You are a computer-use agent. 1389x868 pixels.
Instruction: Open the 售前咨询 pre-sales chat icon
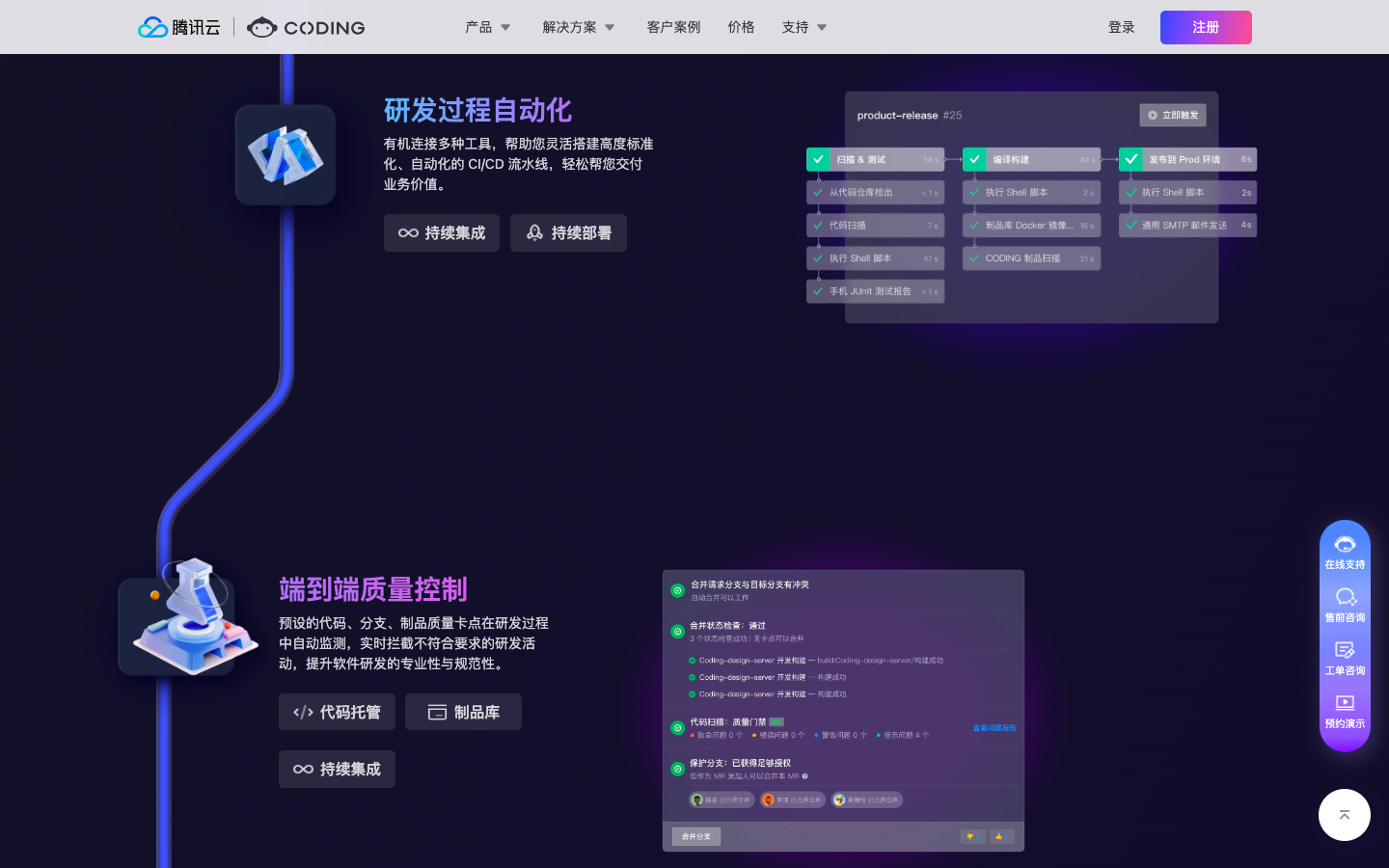point(1345,599)
